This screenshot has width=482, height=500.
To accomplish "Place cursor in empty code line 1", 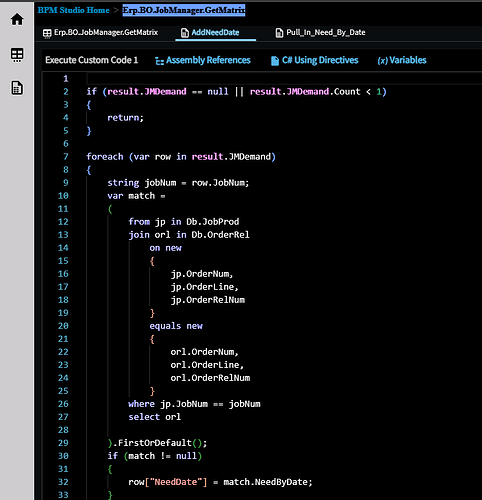I will 283,79.
